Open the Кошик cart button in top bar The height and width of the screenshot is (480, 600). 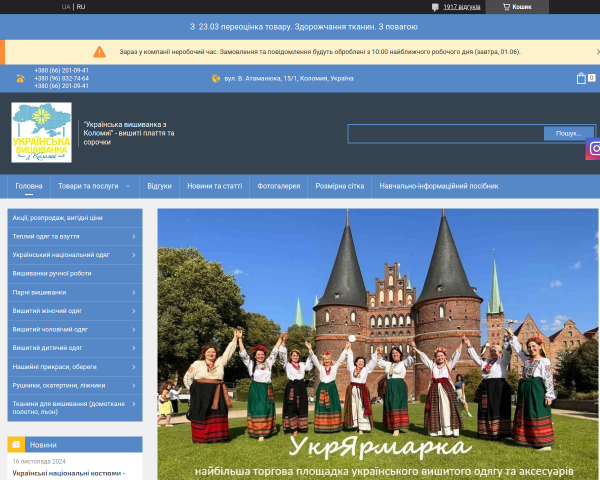[517, 7]
